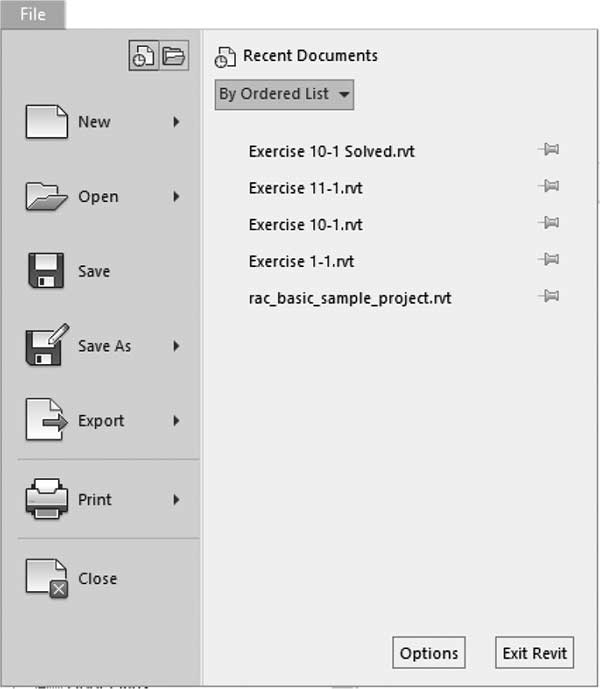Click the Exit Revit button
Screen dimensions: 600x689
click(x=535, y=653)
